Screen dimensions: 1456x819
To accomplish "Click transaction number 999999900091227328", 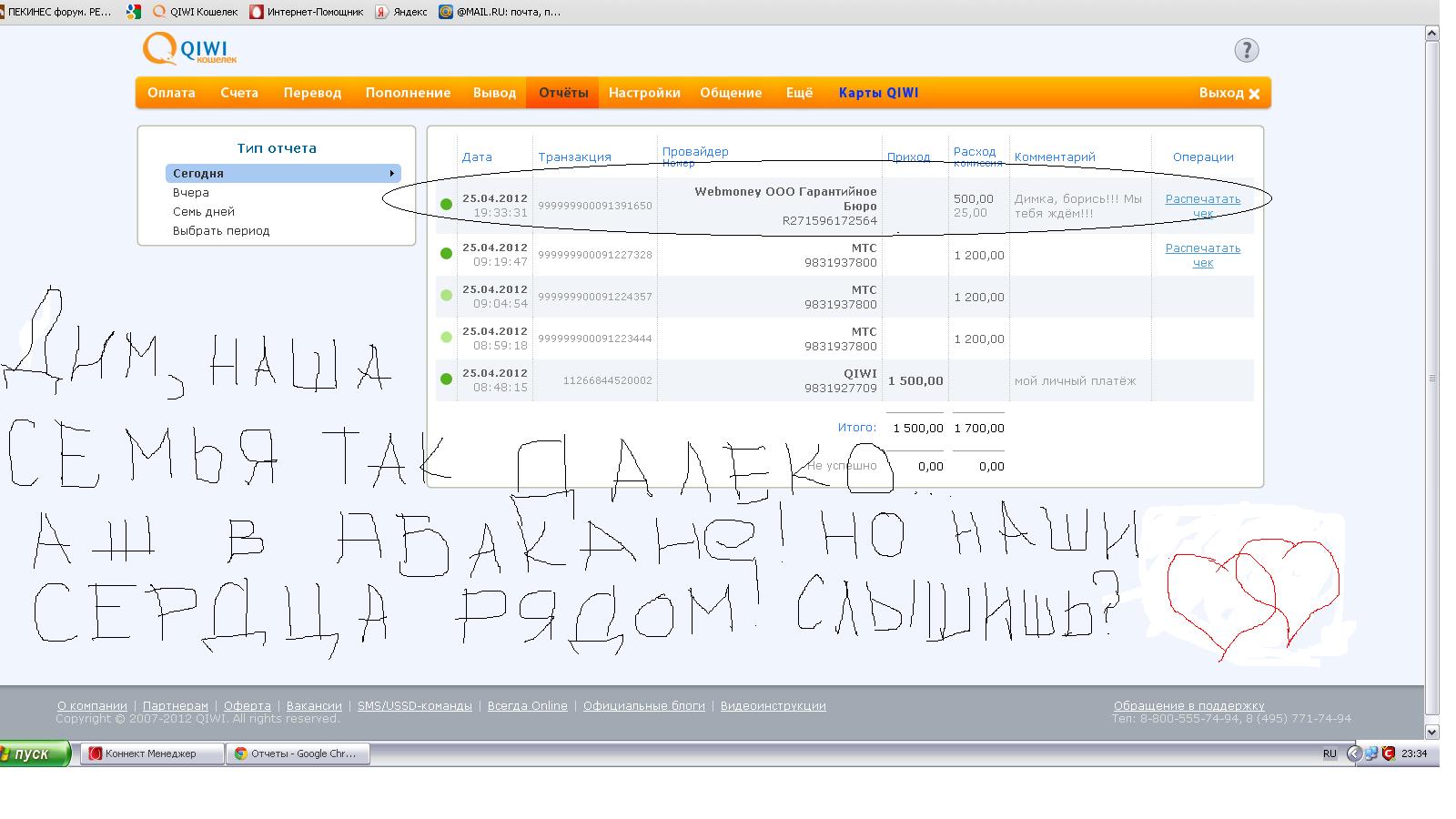I will tap(595, 255).
